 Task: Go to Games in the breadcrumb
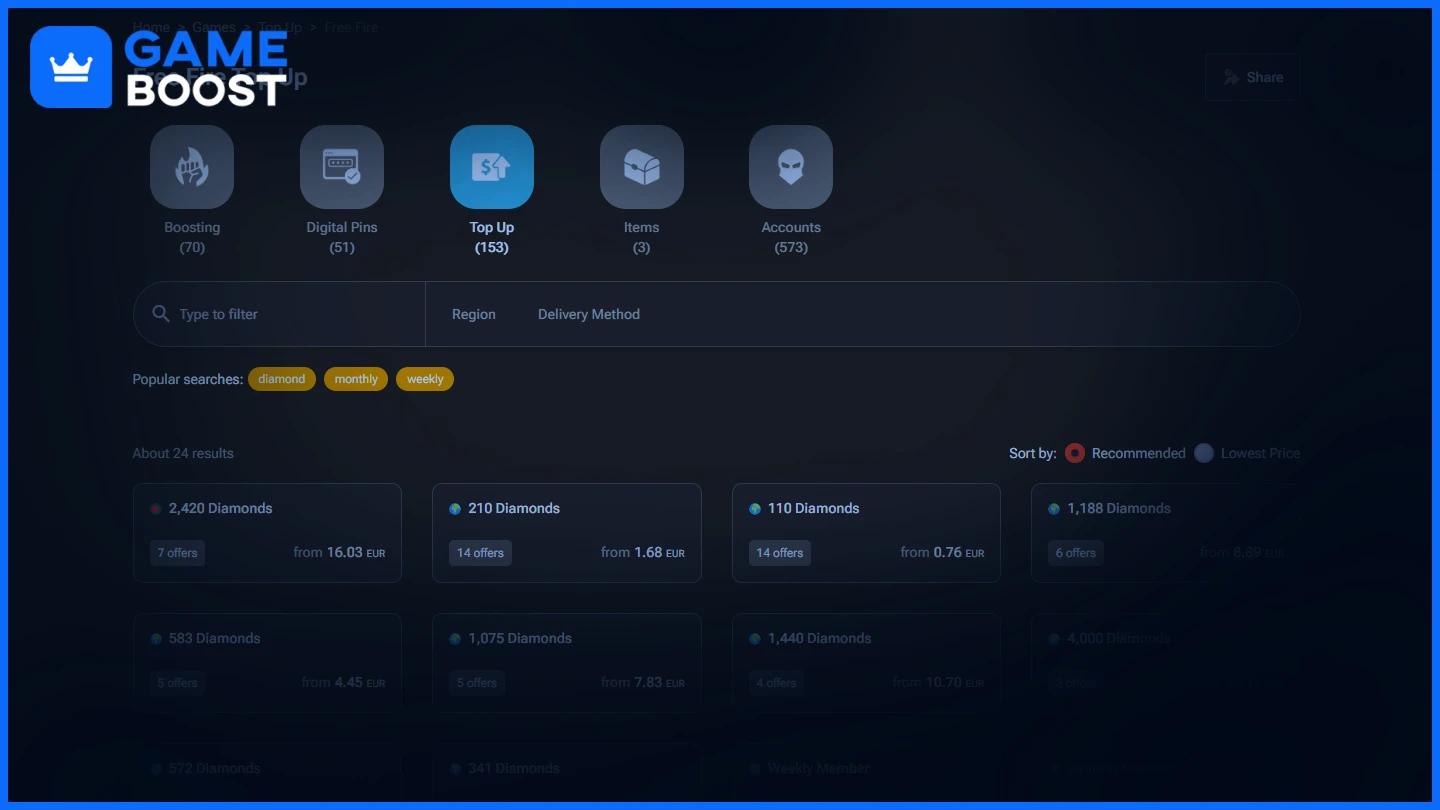coord(214,27)
